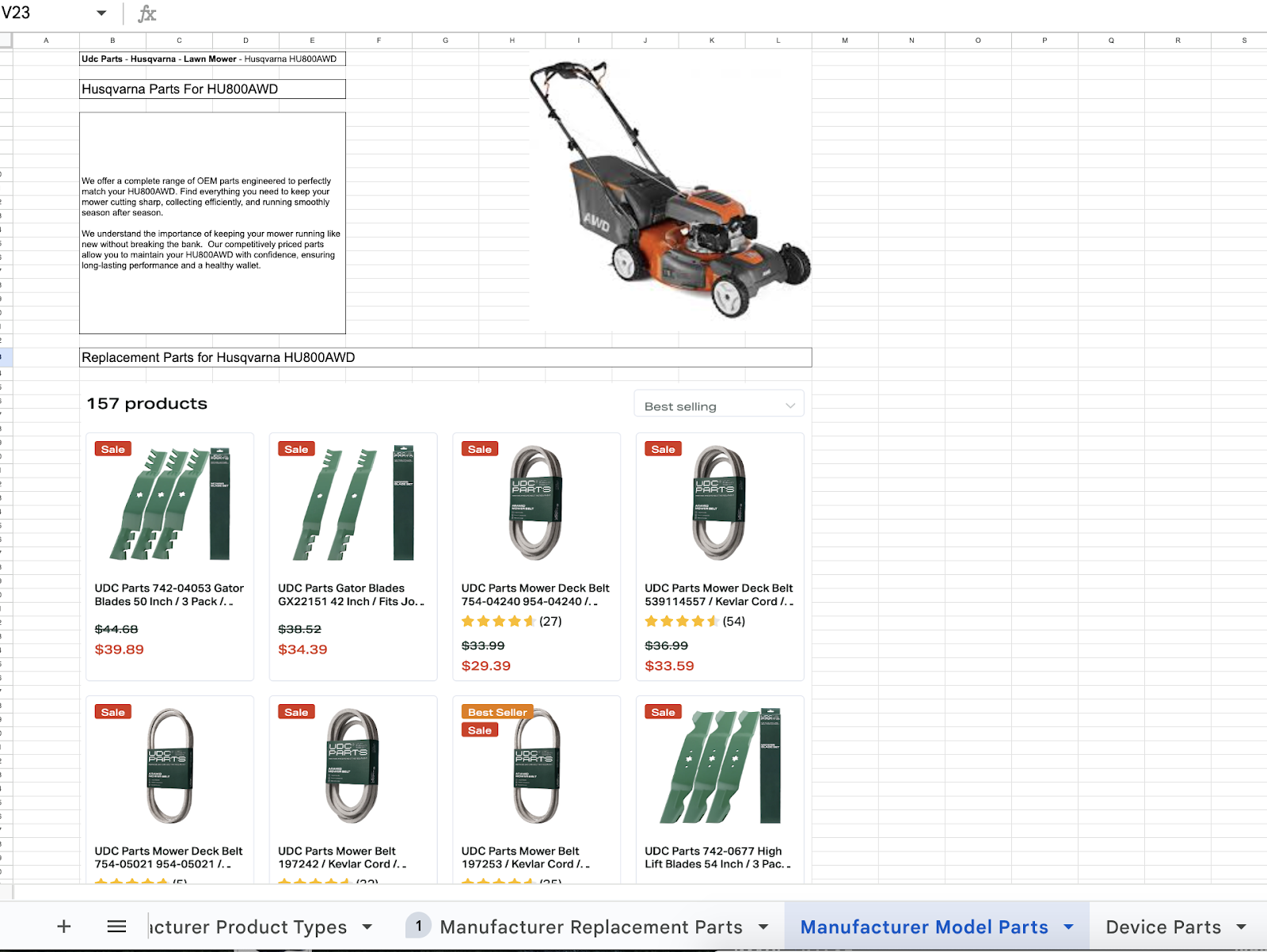
Task: Click the Mower Belt 197242 product image
Action: [353, 766]
